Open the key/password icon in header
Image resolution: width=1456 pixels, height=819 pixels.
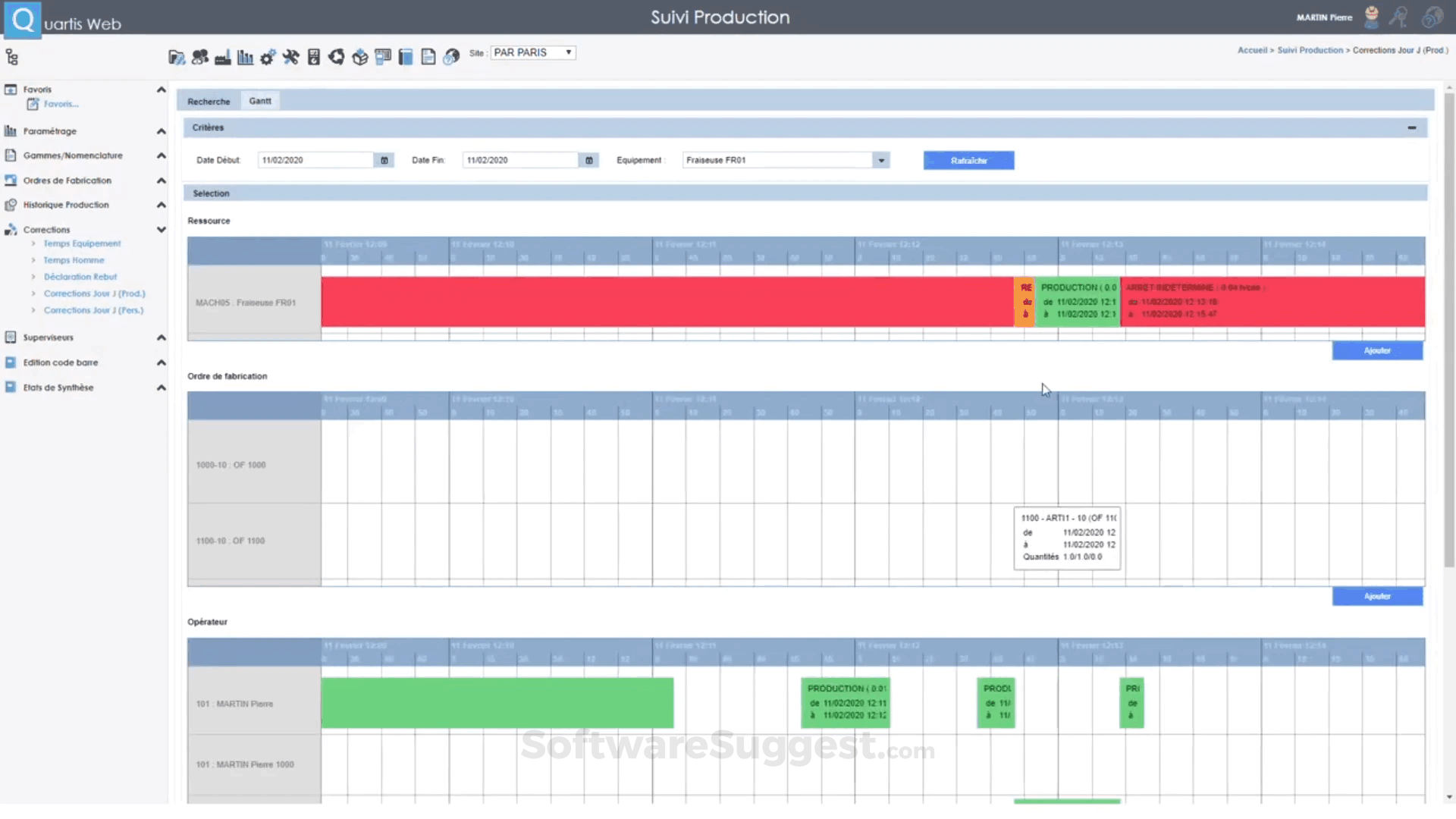click(x=1399, y=17)
